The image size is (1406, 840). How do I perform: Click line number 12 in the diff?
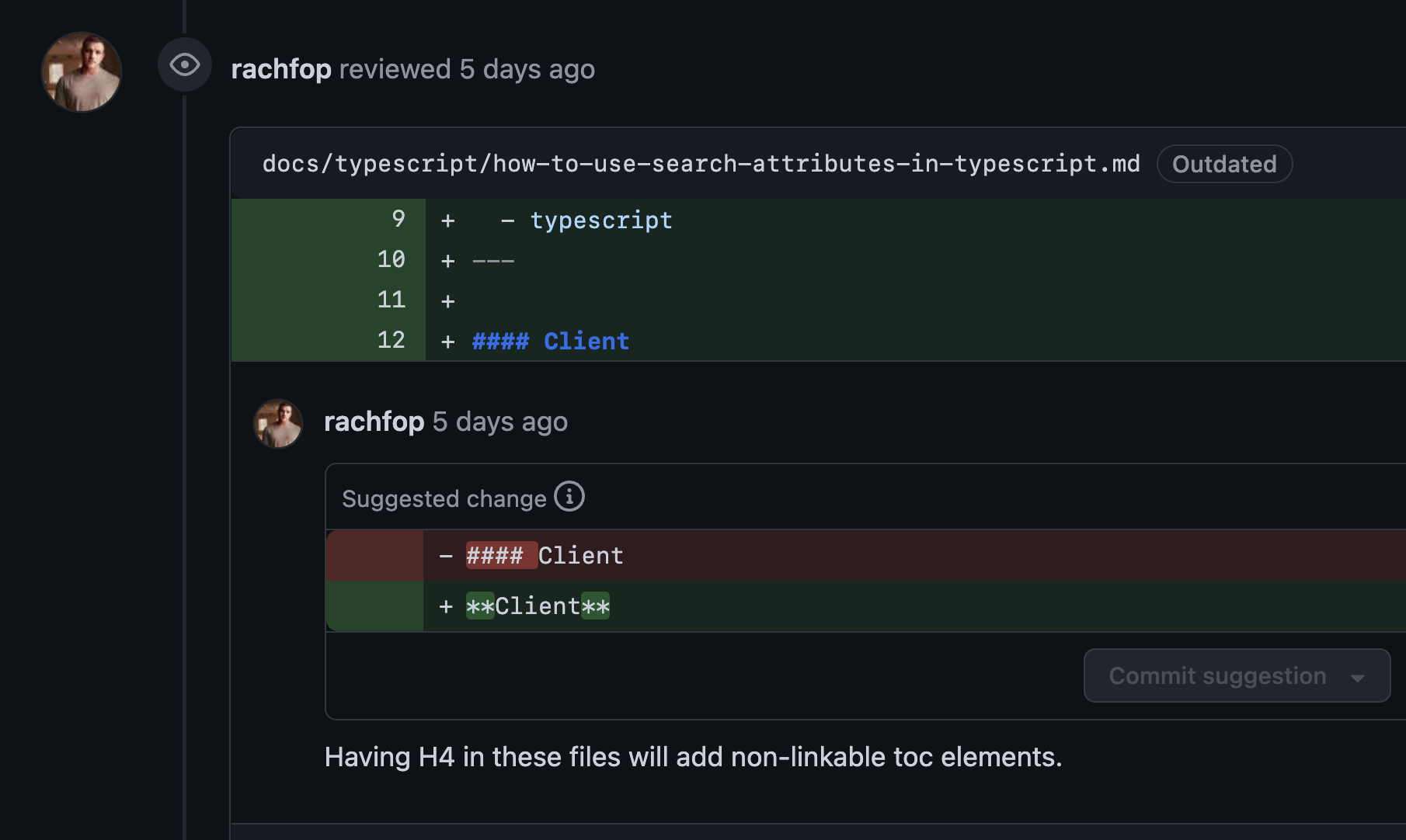tap(392, 340)
